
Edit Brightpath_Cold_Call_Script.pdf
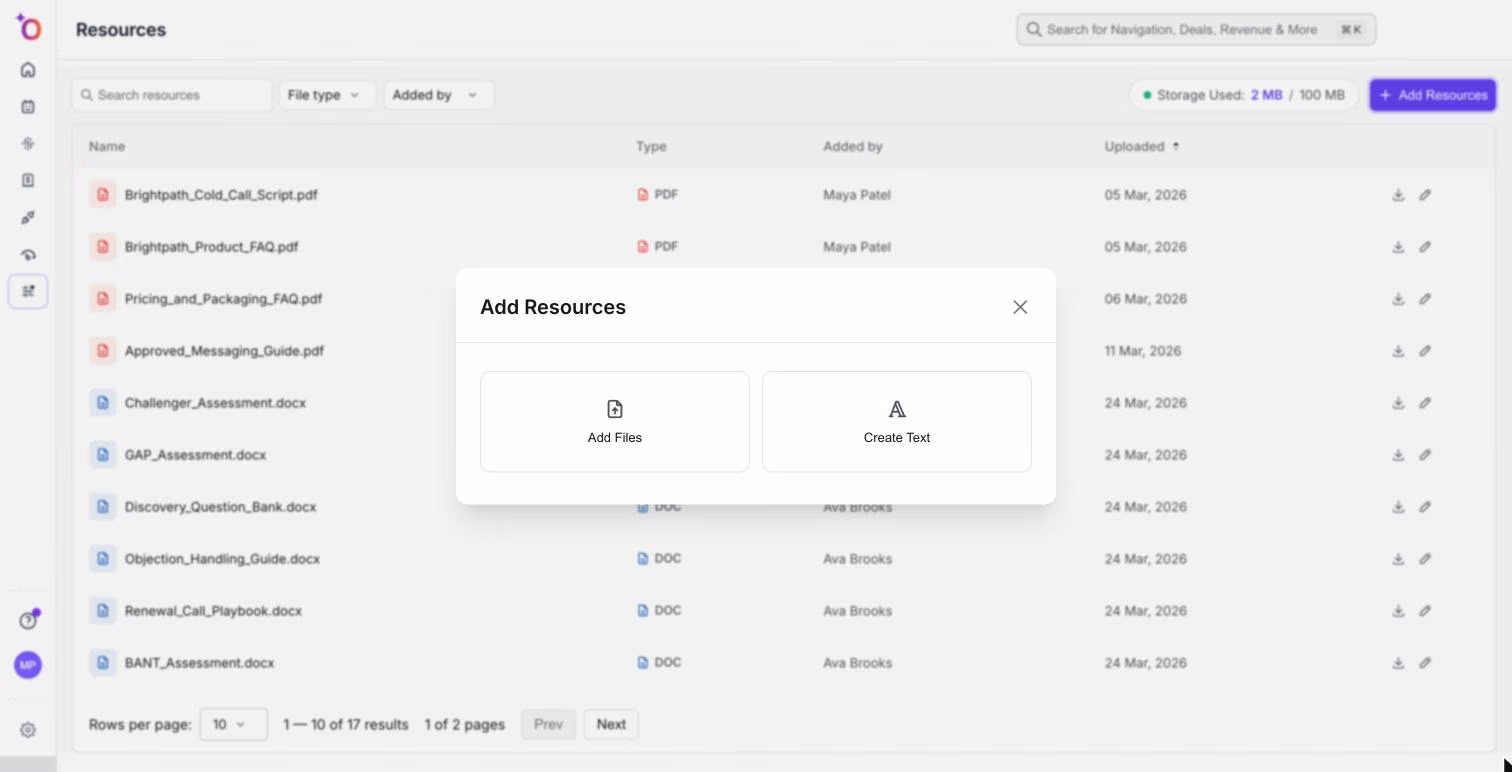click(1425, 195)
